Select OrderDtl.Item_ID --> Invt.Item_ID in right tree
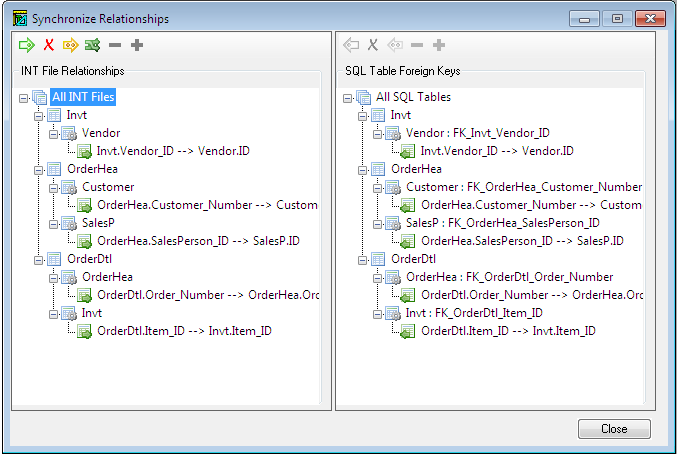The height and width of the screenshot is (454, 677). [x=508, y=331]
